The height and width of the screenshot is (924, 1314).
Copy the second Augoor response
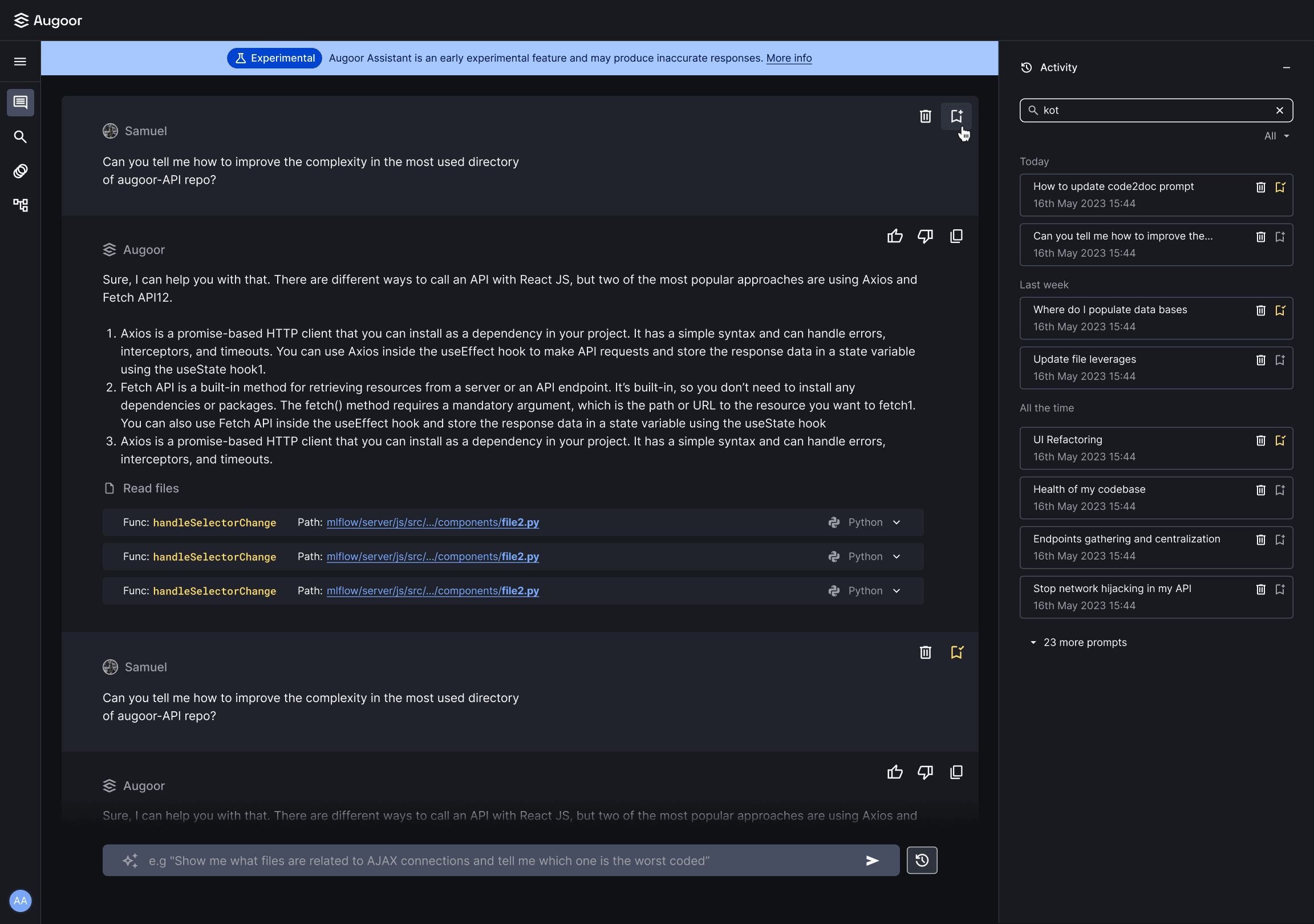coord(956,772)
